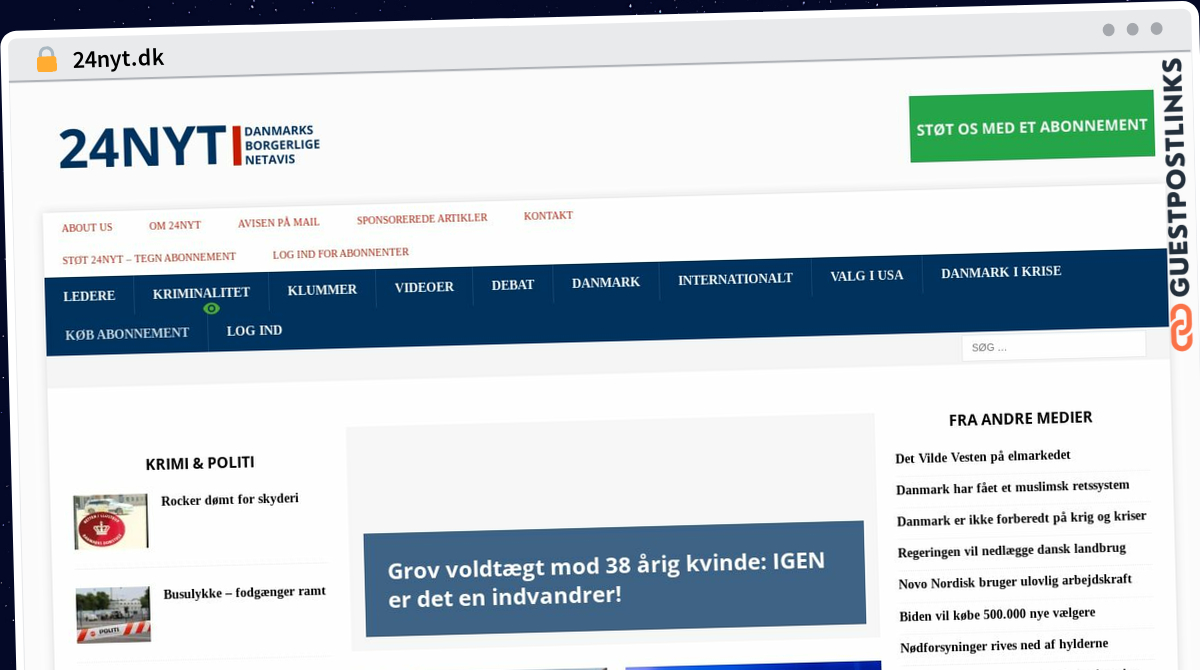Image resolution: width=1200 pixels, height=670 pixels.
Task: Select Støt 24NYT – tegn abonnement
Action: 149,258
